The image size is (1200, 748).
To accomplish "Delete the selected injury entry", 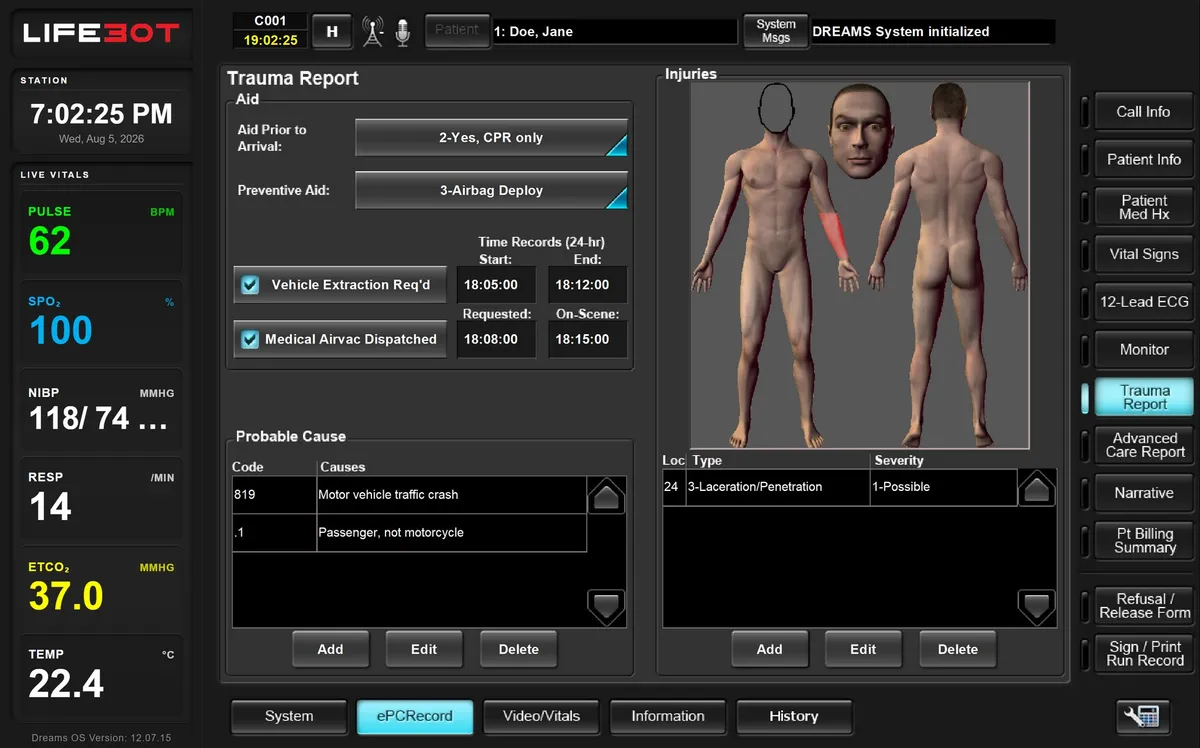I will [x=957, y=649].
